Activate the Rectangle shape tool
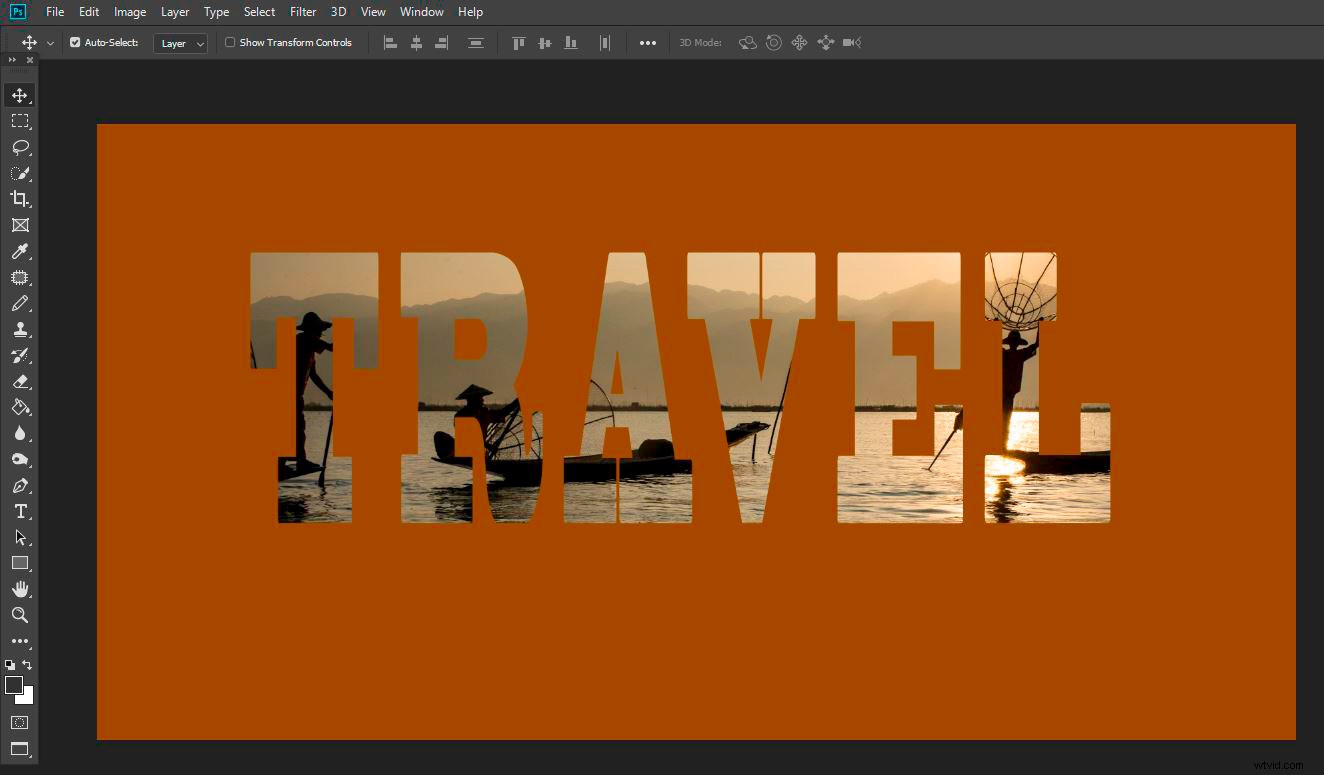1324x775 pixels. click(x=20, y=563)
